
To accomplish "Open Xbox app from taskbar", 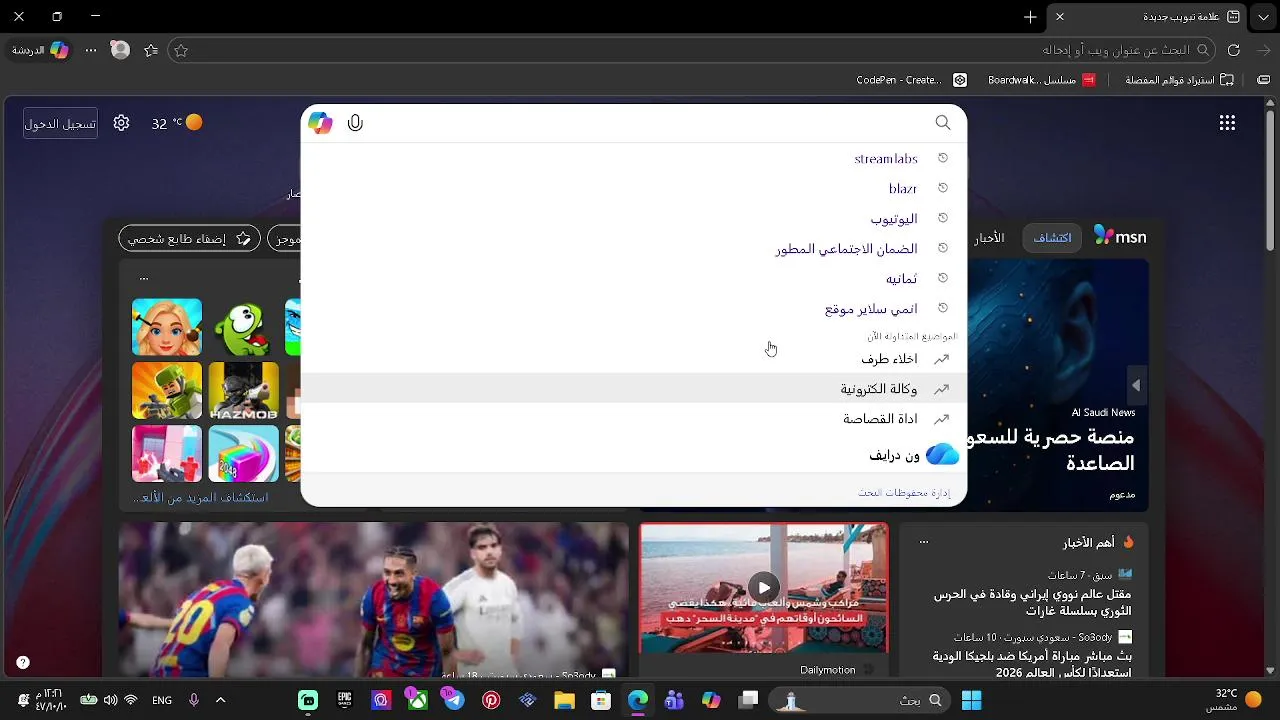I will (418, 700).
